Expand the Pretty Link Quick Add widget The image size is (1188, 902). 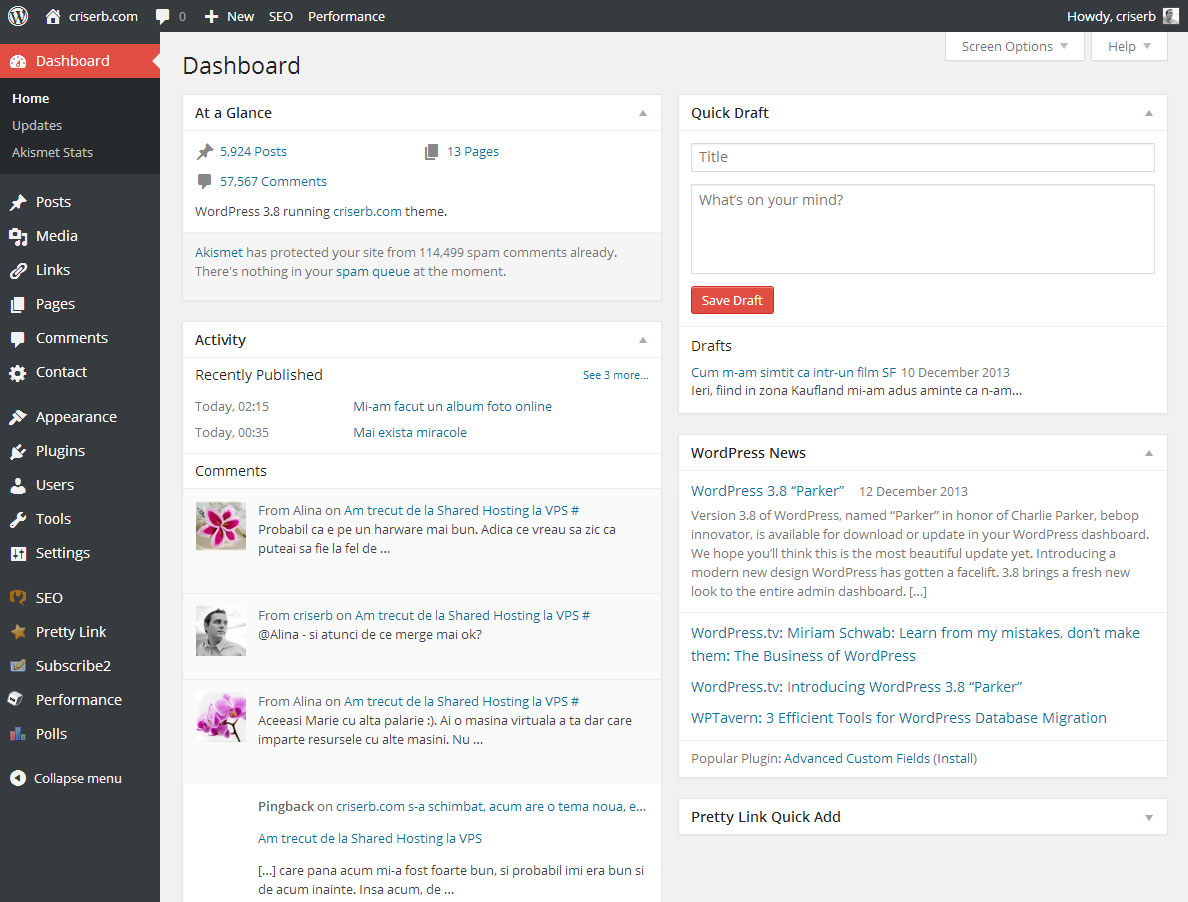pos(1149,817)
